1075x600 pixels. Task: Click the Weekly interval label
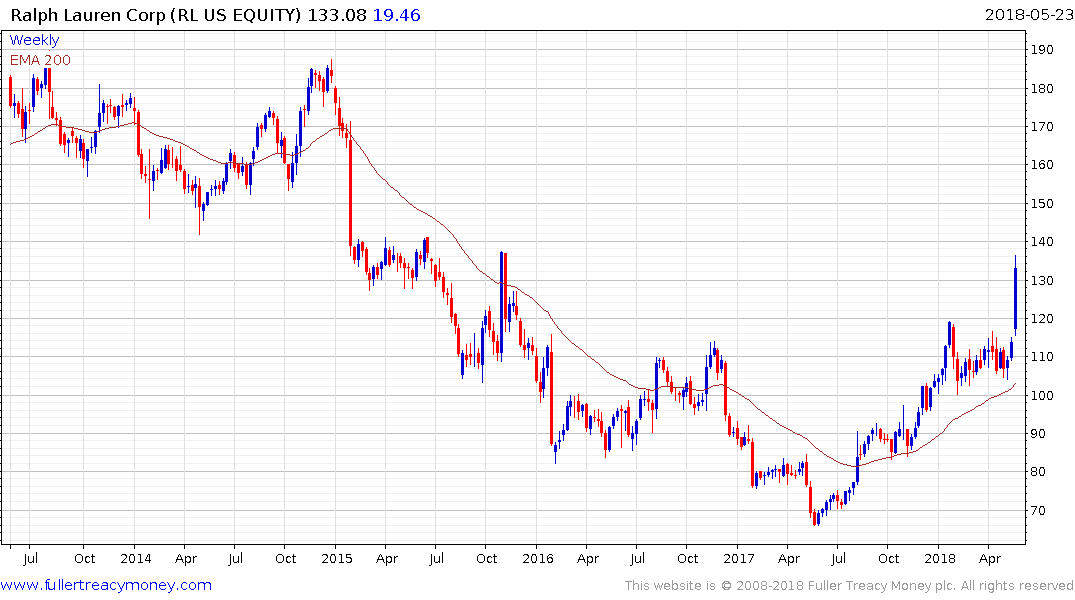pyautogui.click(x=34, y=40)
